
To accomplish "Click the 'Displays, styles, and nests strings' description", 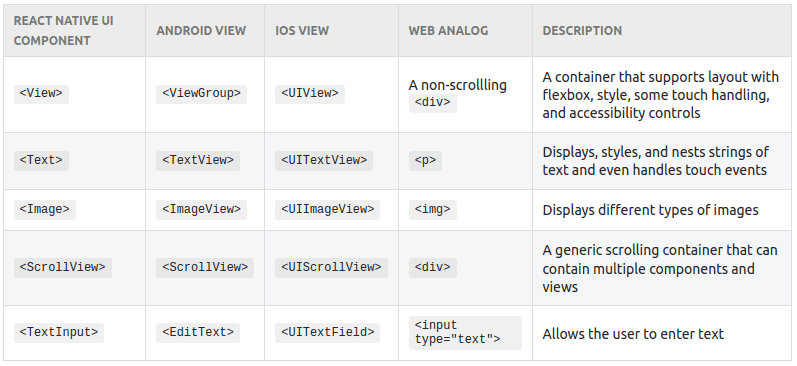I will (655, 161).
